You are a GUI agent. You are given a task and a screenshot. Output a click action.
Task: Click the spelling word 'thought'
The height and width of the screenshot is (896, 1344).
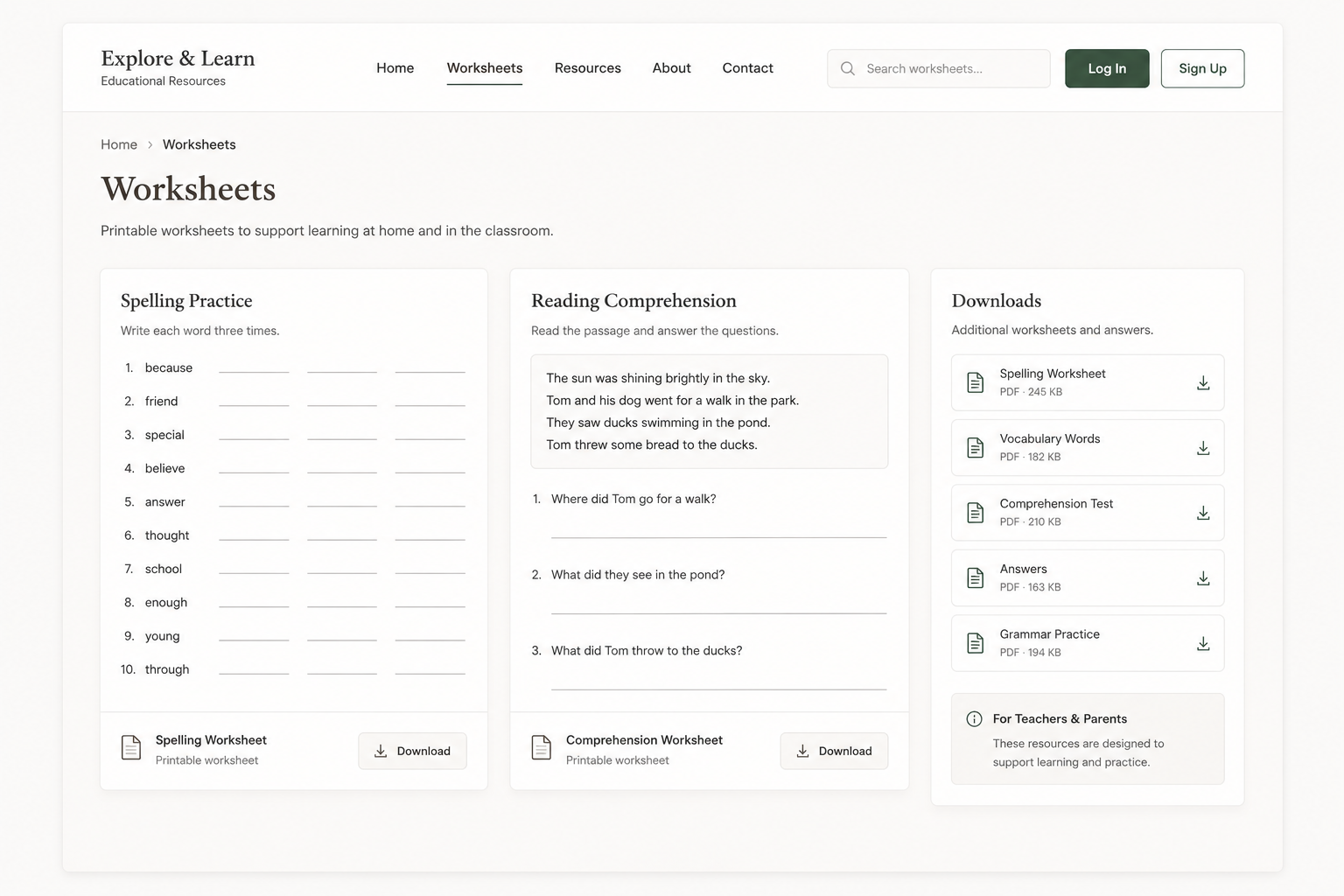[167, 535]
